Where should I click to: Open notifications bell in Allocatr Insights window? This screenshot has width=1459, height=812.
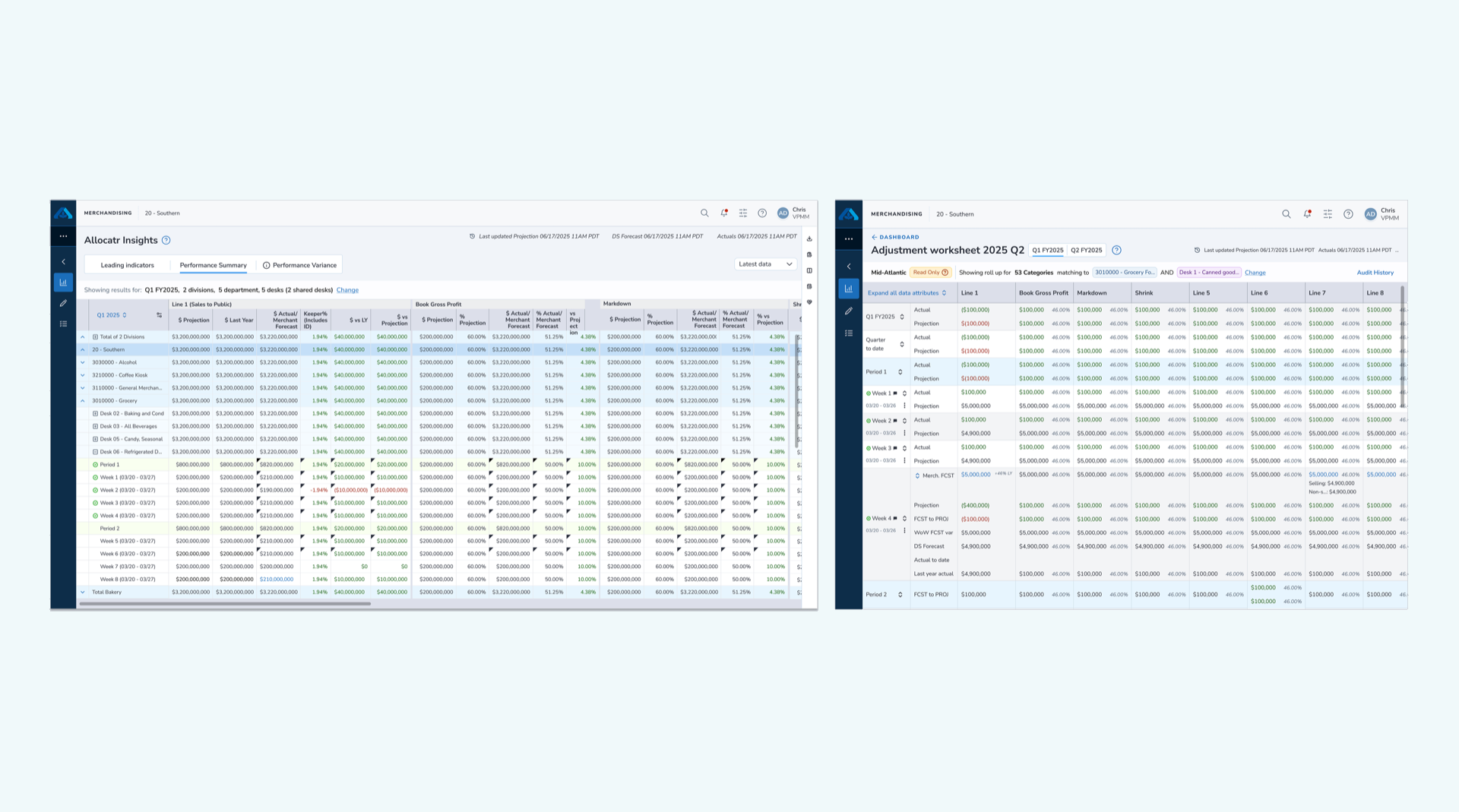723,213
